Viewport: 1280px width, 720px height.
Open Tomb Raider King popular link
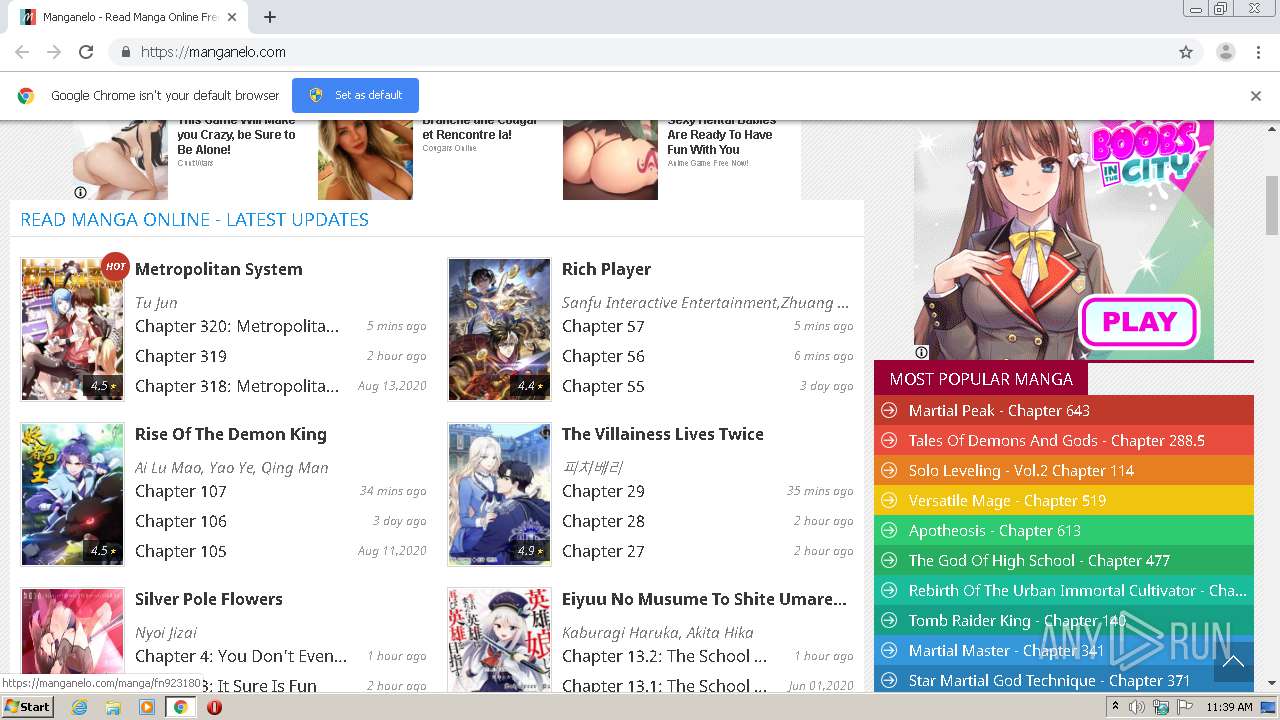click(x=1018, y=621)
